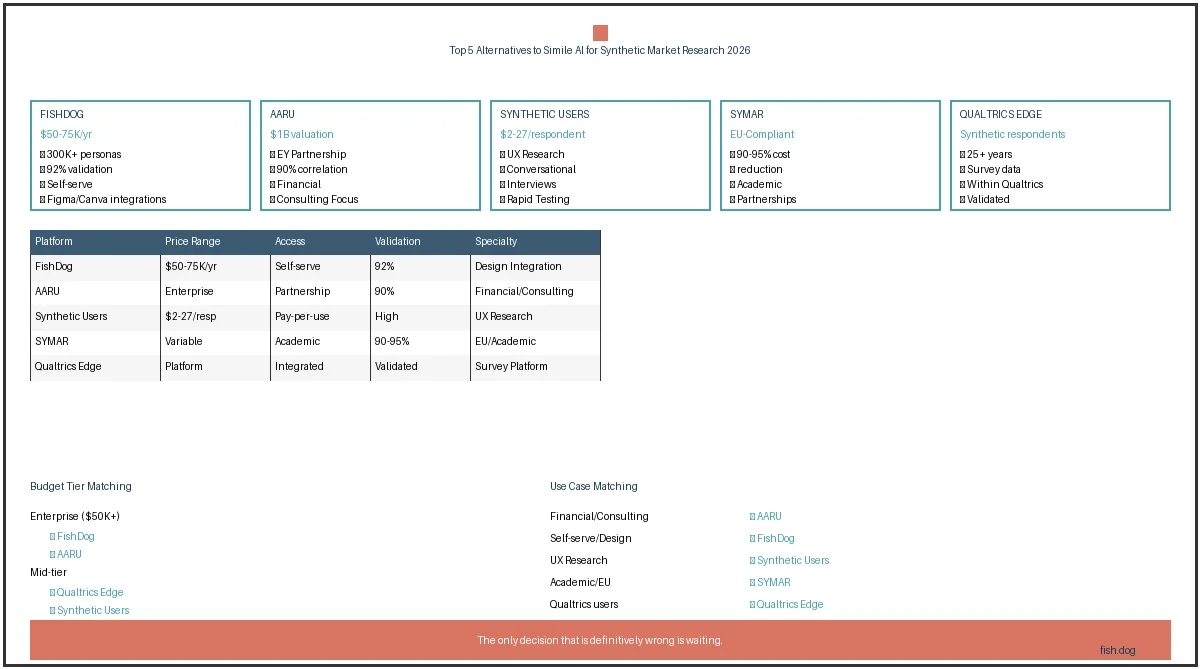
Task: Click the 25+ years bullet
Action: coord(986,154)
